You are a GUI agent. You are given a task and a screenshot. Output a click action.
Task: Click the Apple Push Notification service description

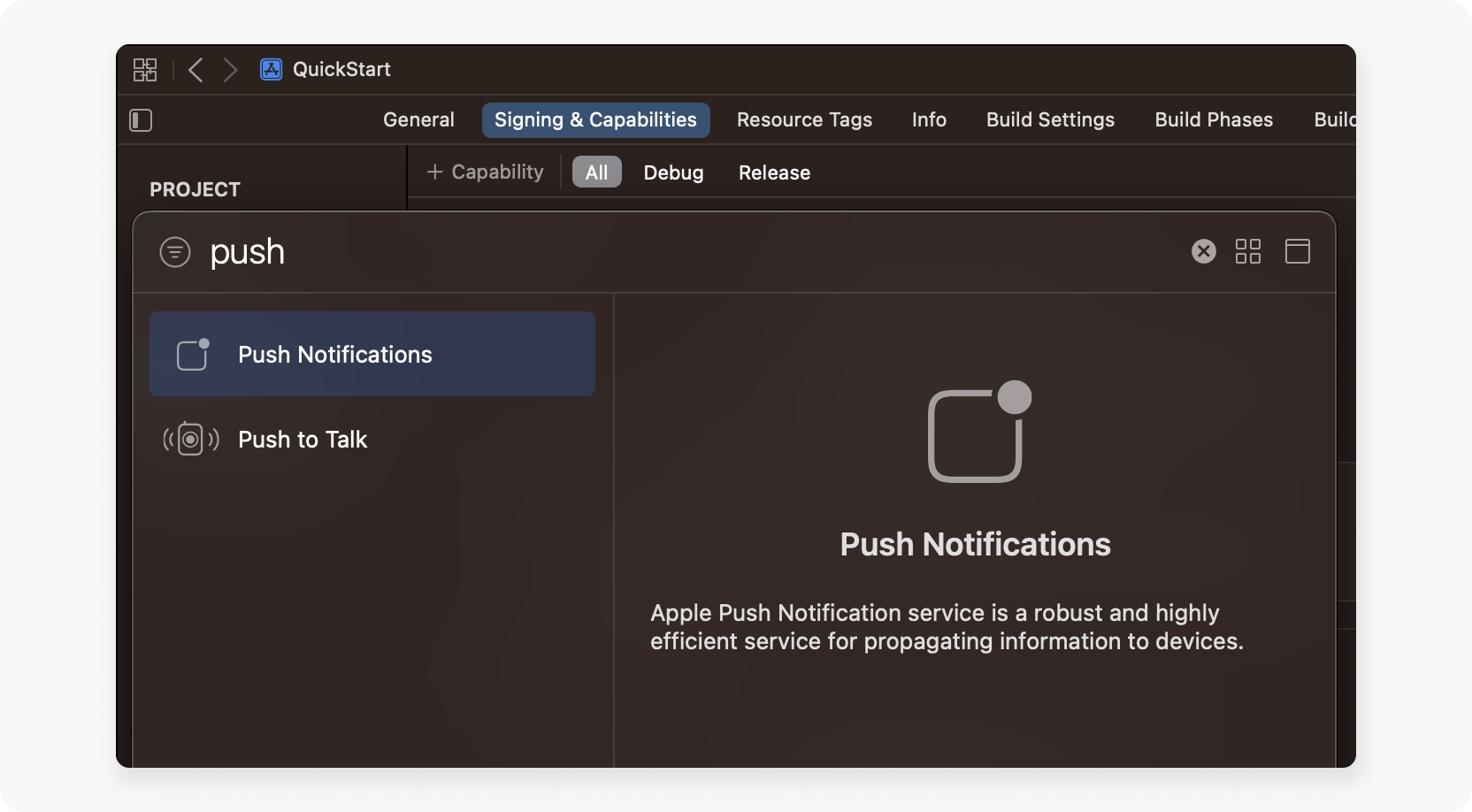(947, 627)
